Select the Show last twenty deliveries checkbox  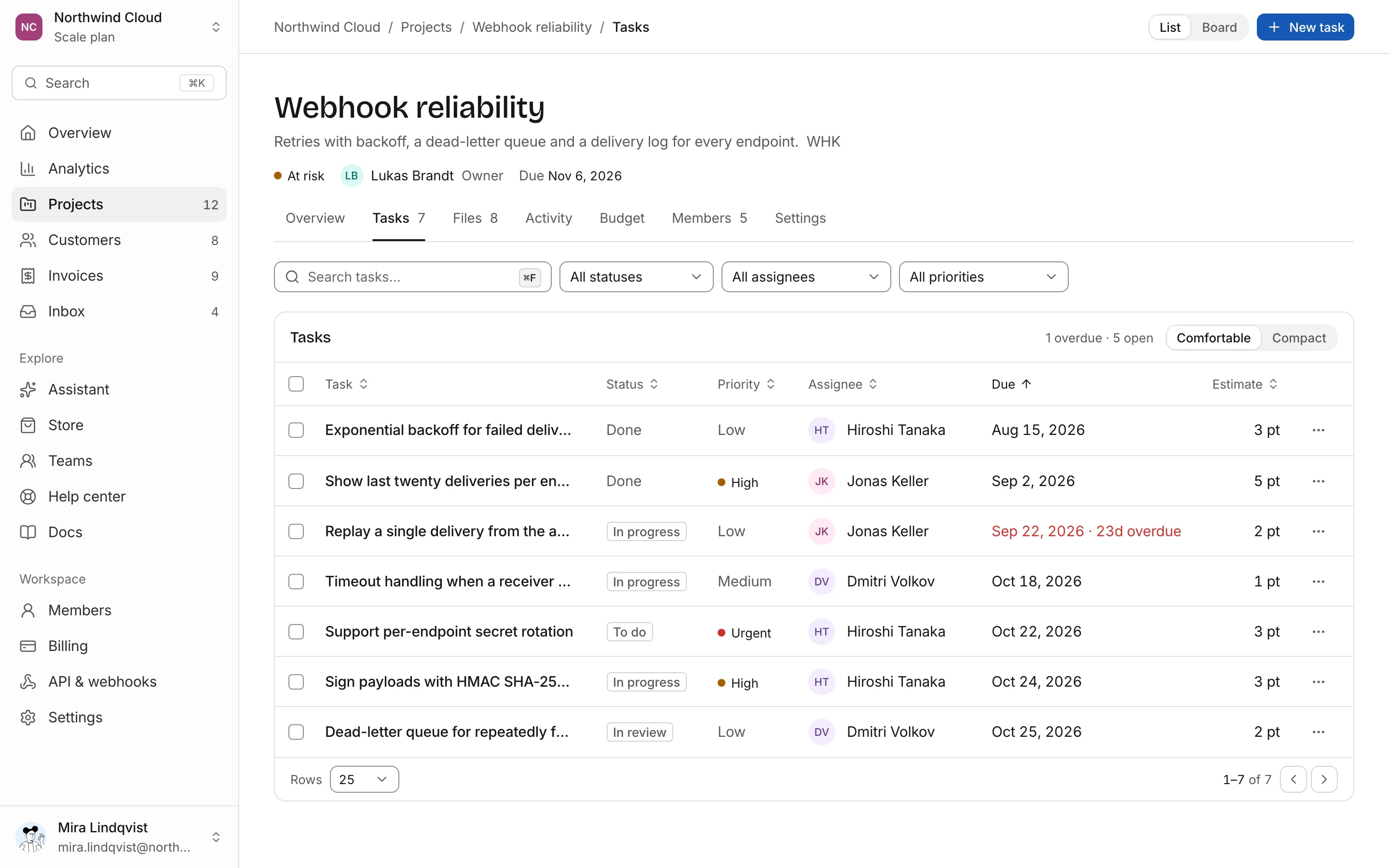coord(296,481)
